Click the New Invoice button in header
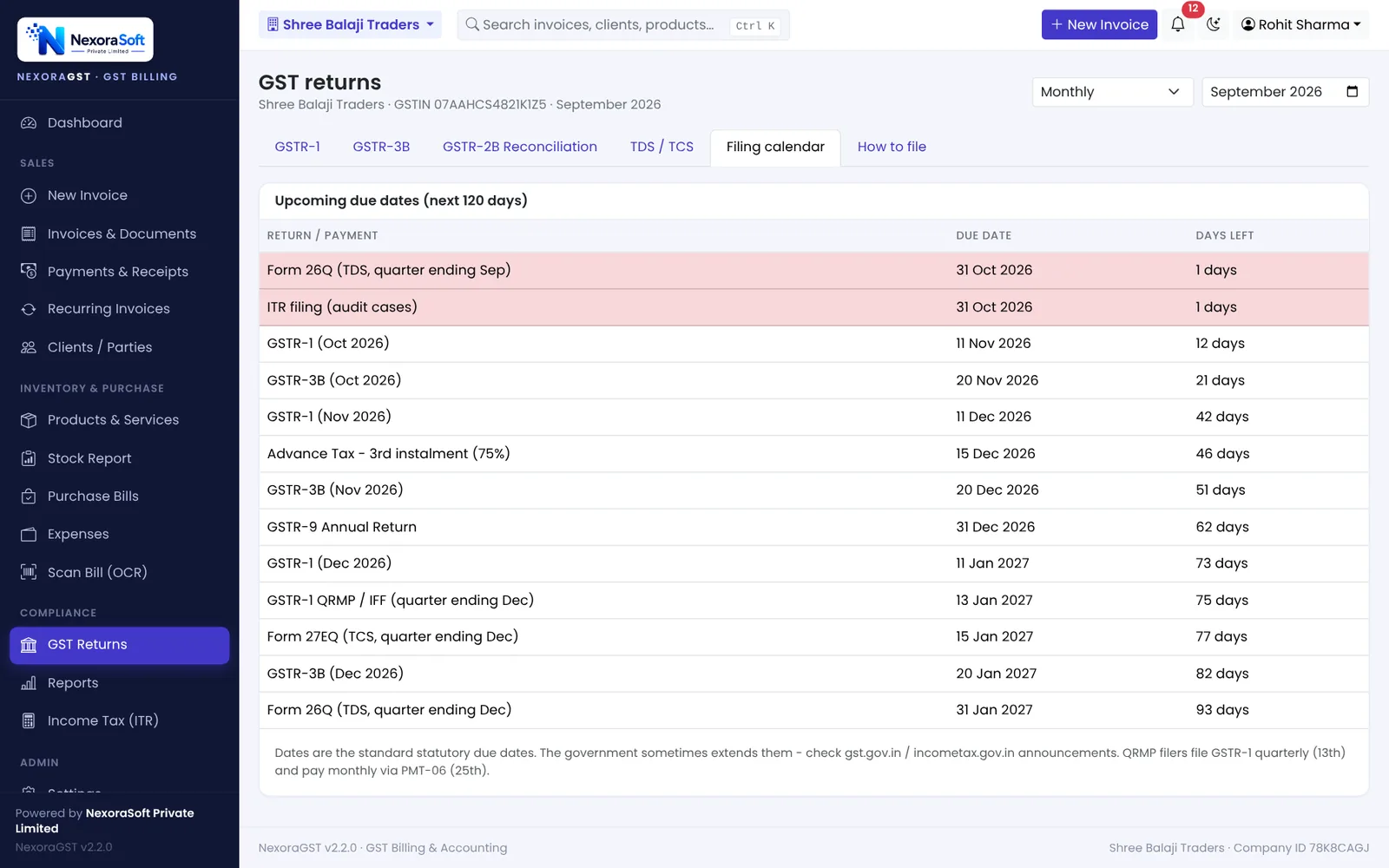 [x=1099, y=24]
